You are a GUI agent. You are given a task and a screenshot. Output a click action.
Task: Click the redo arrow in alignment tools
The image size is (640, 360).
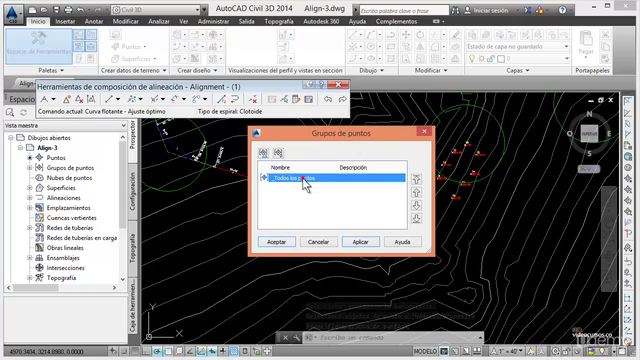click(342, 99)
